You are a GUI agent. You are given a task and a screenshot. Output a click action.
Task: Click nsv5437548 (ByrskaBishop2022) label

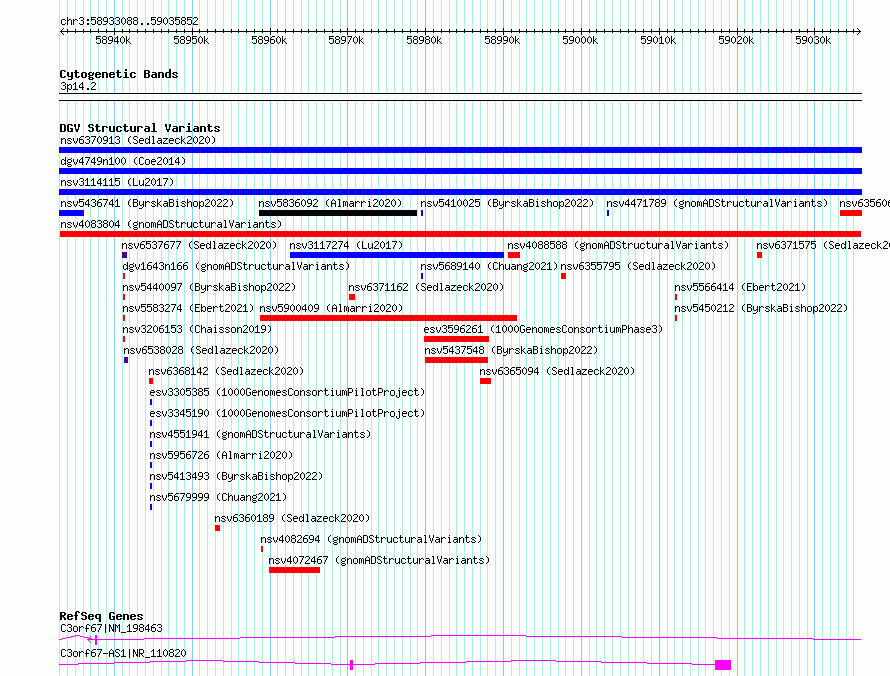[x=511, y=350]
